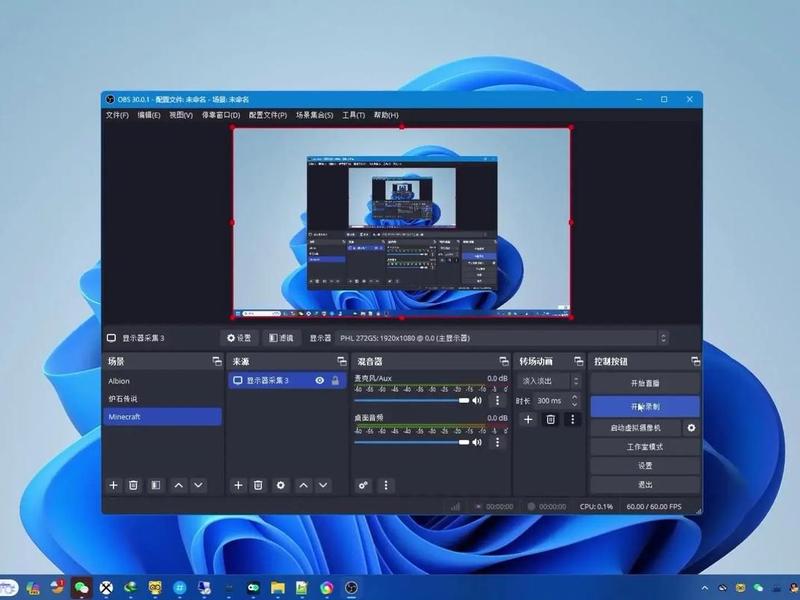
Task: Click the 开始直播 start streaming button
Action: [645, 383]
